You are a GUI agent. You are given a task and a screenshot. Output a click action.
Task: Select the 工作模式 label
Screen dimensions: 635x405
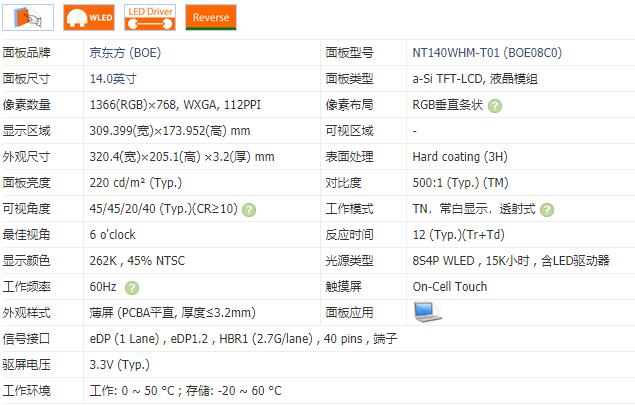coord(349,209)
